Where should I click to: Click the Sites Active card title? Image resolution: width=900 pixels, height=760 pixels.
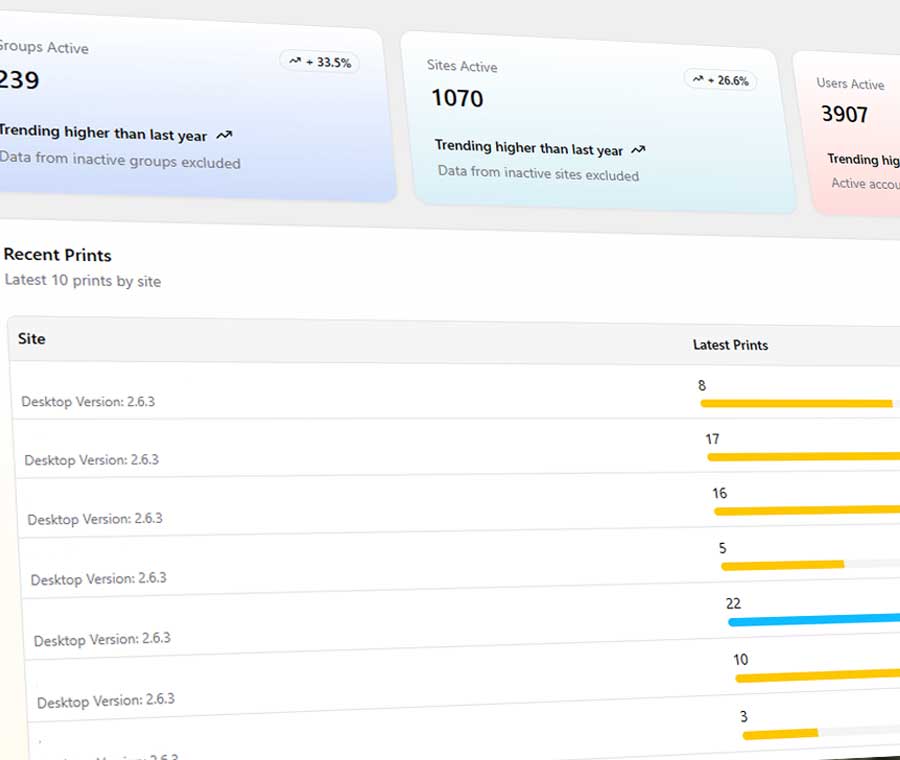point(462,66)
